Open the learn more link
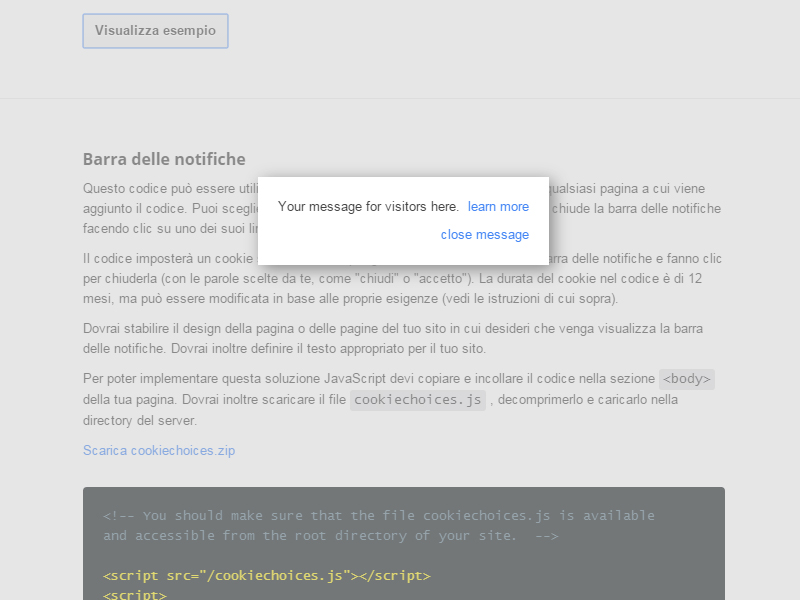 (498, 207)
